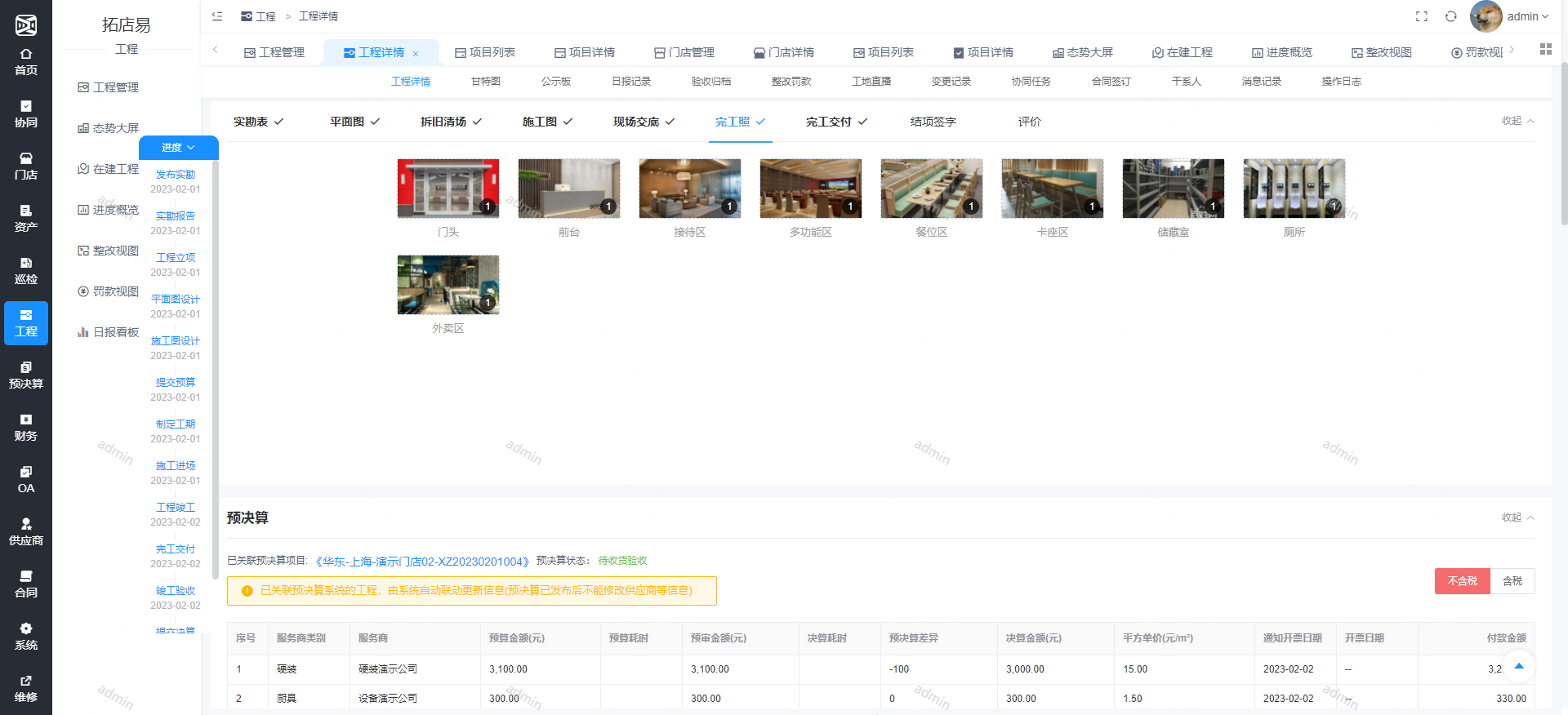Open the 巡检 inspection module icon
This screenshot has width=1568, height=715.
pyautogui.click(x=26, y=270)
